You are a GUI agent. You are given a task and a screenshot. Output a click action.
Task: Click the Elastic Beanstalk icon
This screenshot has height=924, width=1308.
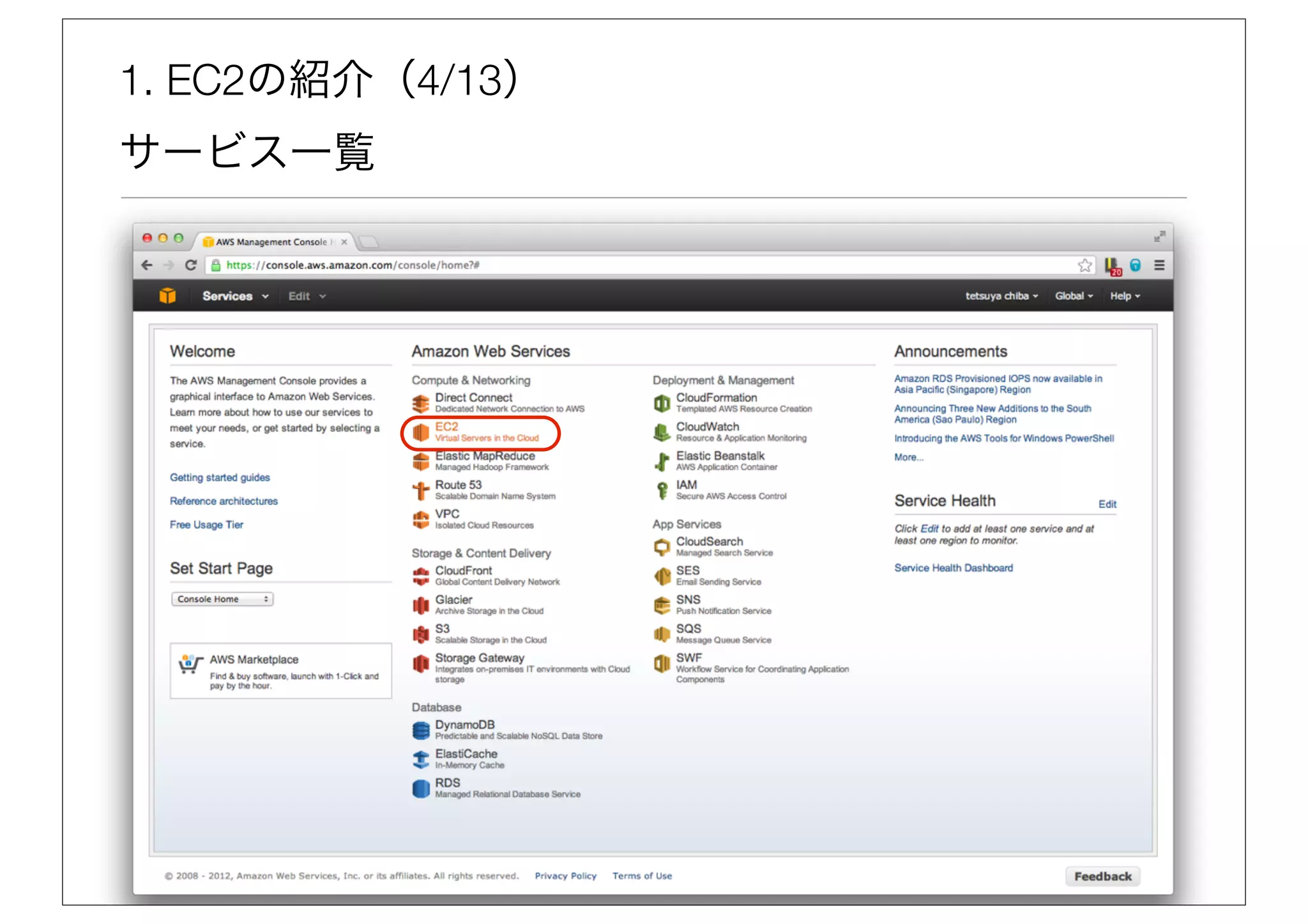662,461
